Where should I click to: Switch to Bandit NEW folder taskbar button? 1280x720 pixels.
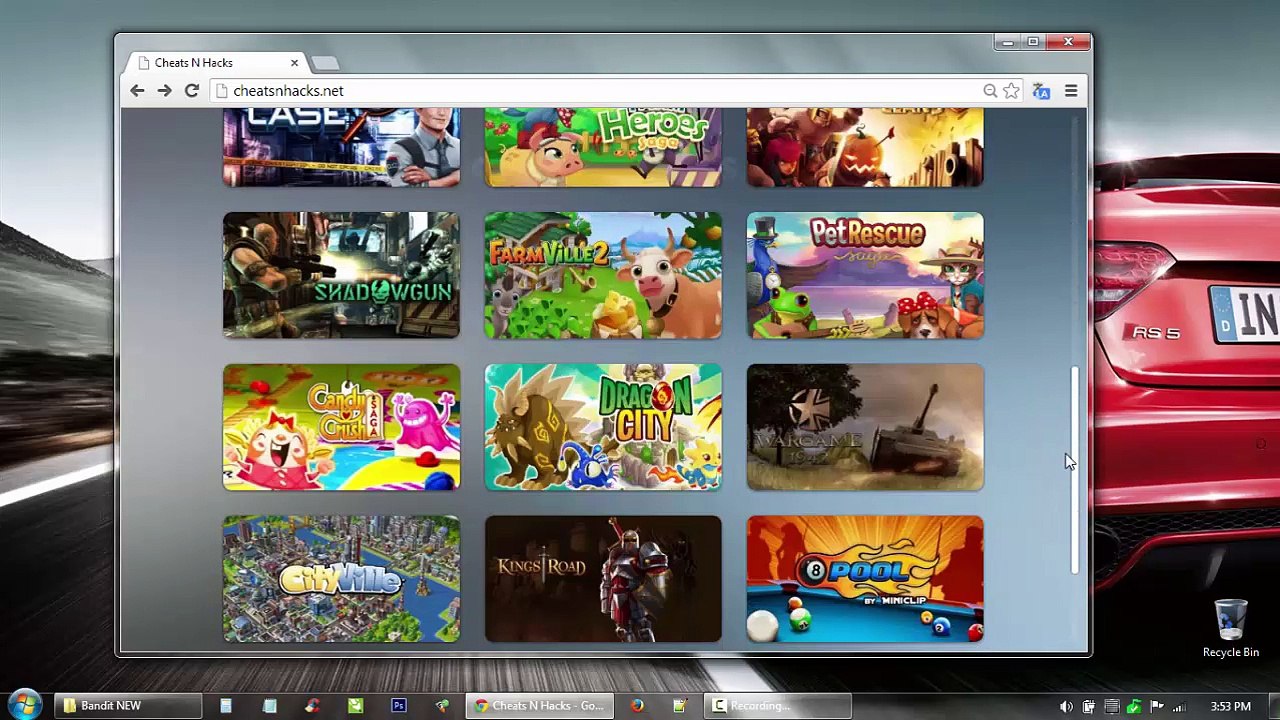click(127, 706)
